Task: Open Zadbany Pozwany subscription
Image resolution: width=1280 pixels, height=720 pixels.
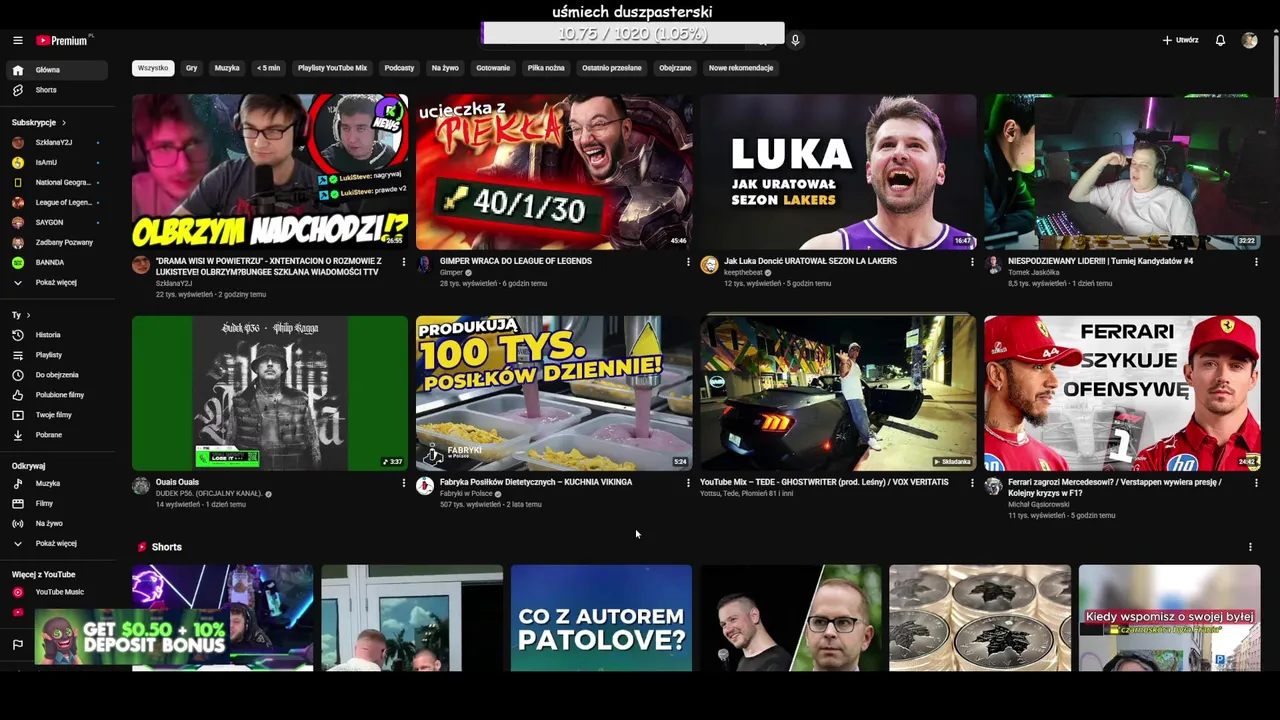Action: pos(56,243)
